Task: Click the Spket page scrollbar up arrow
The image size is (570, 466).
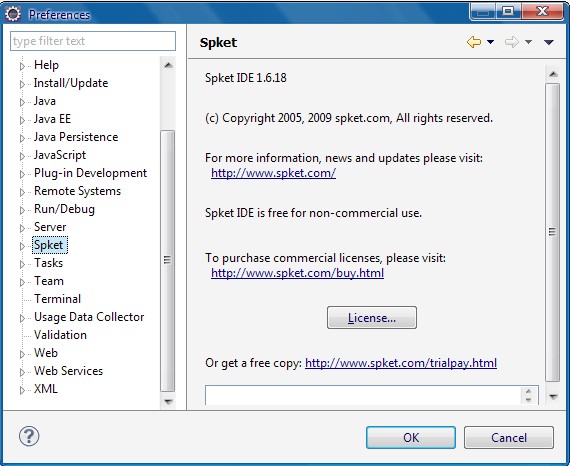Action: click(553, 74)
